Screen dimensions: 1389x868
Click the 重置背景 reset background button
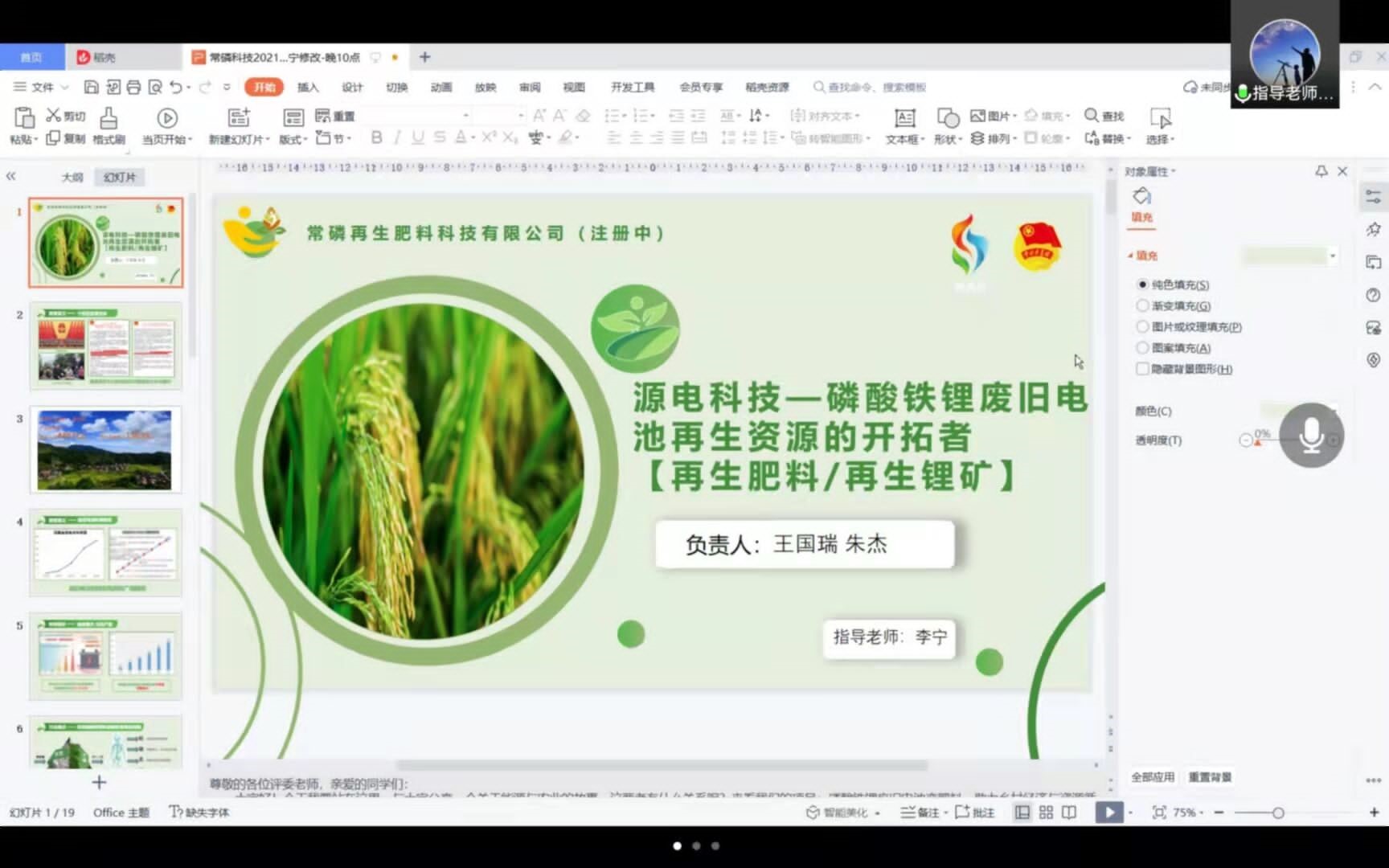pyautogui.click(x=1210, y=777)
